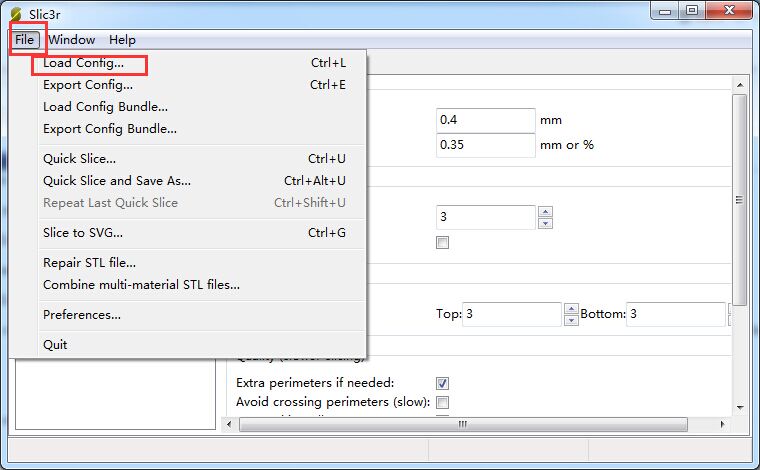Click the perimeters field showing 3
Viewport: 760px width, 470px height.
(x=486, y=217)
